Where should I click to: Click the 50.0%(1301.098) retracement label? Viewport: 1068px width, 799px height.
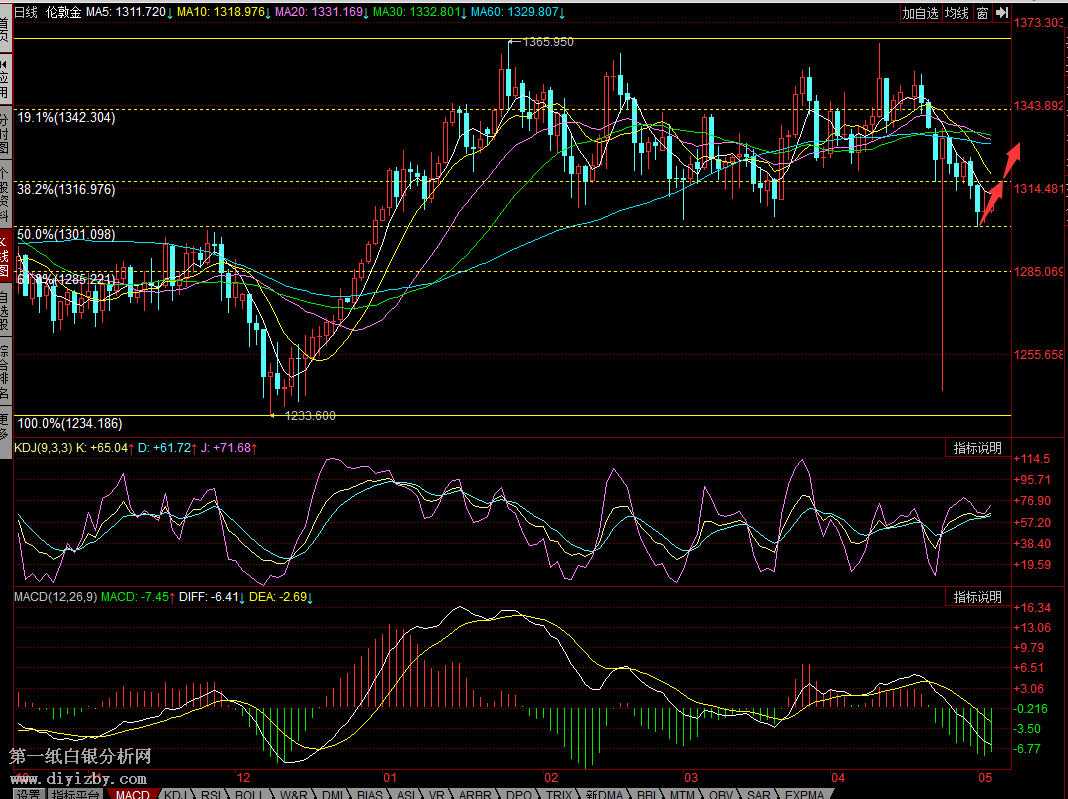[x=66, y=234]
